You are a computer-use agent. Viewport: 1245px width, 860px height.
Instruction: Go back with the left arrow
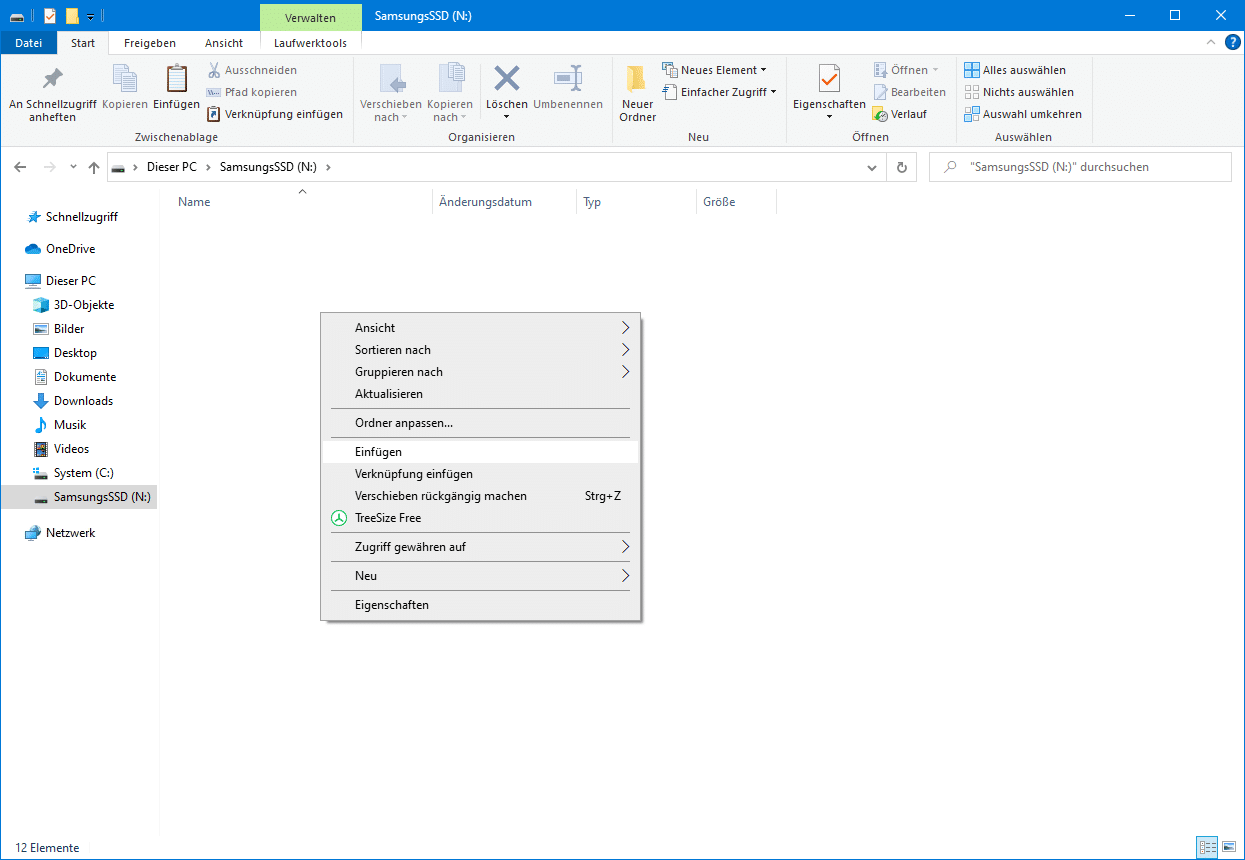coord(20,167)
